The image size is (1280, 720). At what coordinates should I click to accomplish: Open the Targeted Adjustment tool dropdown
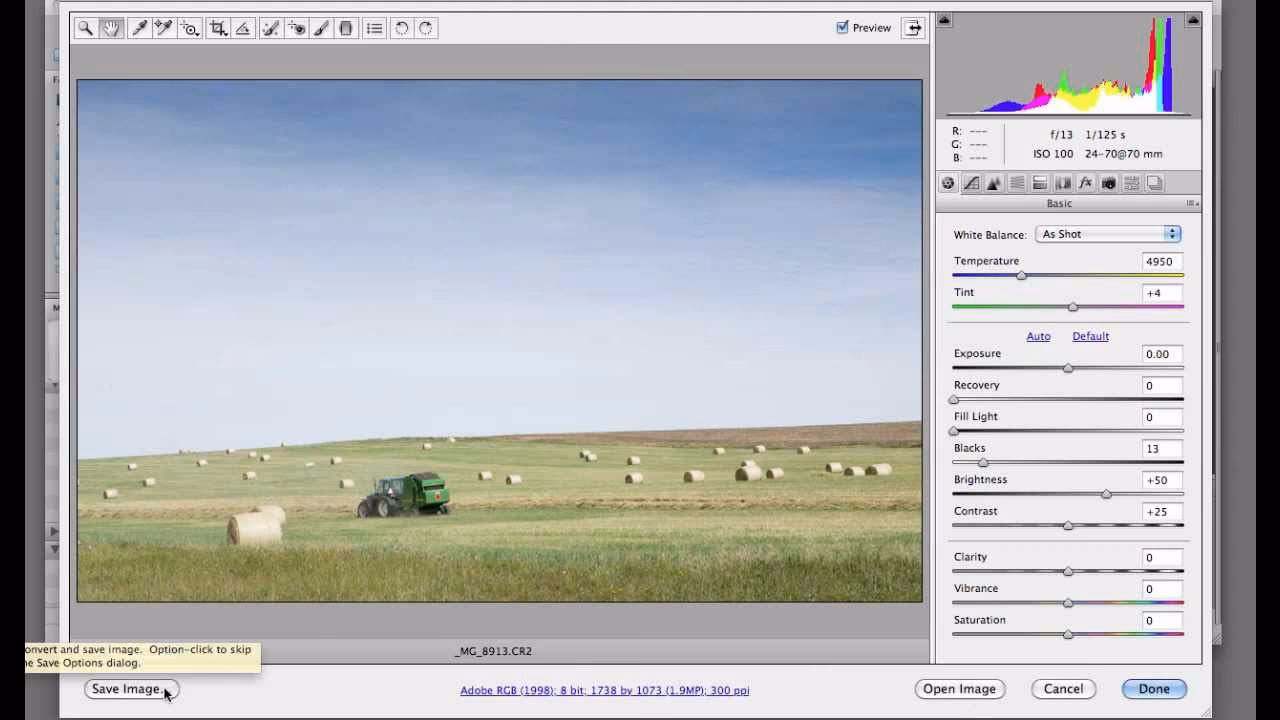pos(189,28)
